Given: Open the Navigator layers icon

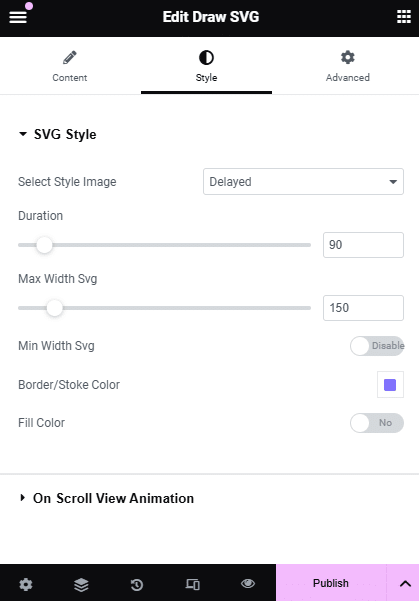Looking at the screenshot, I should [81, 584].
